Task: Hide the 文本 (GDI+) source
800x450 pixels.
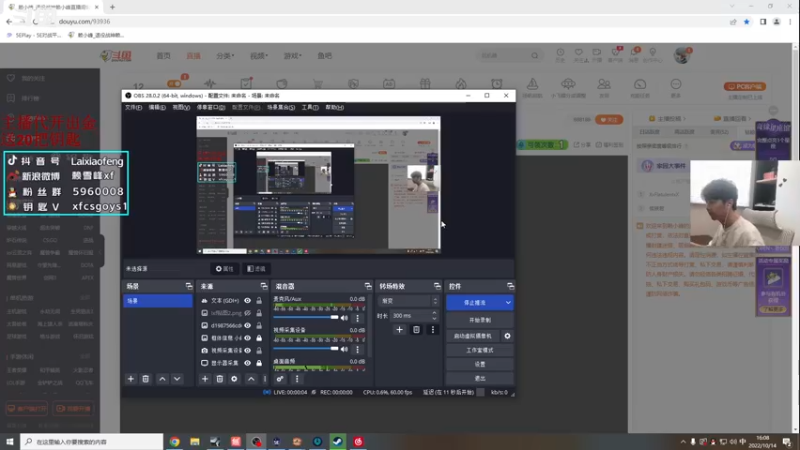Action: pyautogui.click(x=247, y=301)
